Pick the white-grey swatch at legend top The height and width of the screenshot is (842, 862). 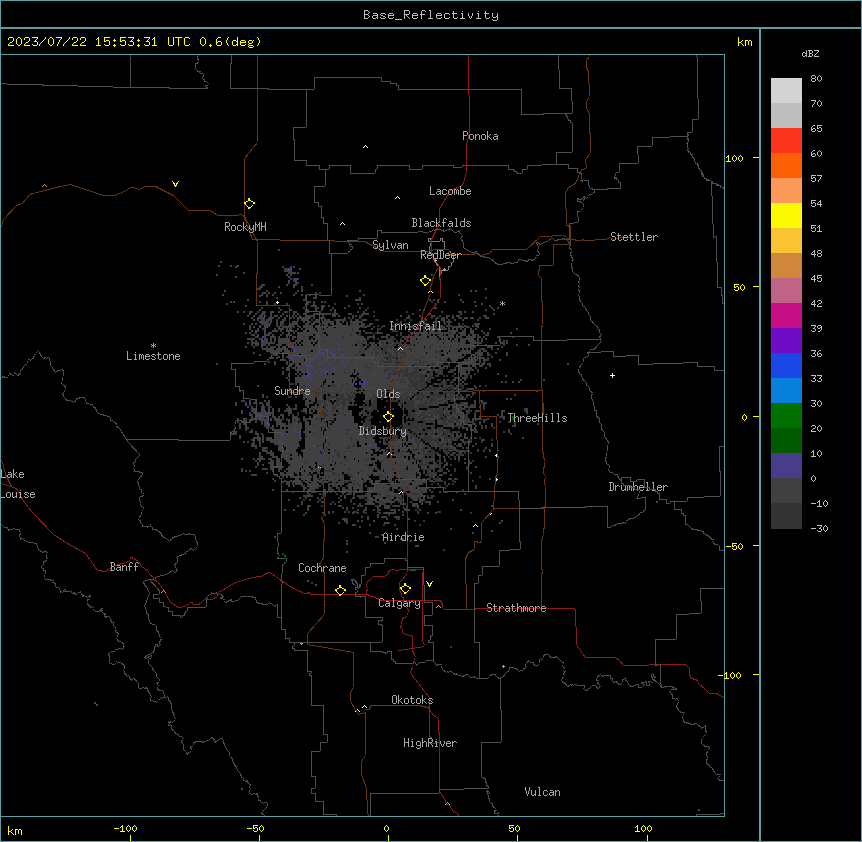786,91
